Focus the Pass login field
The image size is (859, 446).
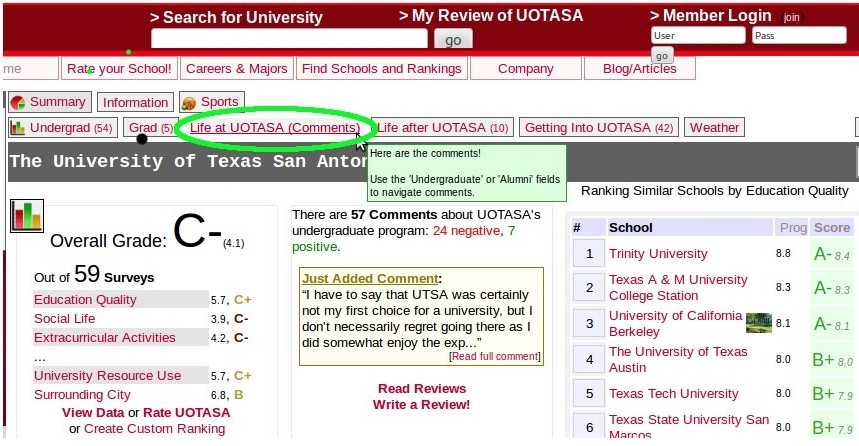click(x=799, y=36)
